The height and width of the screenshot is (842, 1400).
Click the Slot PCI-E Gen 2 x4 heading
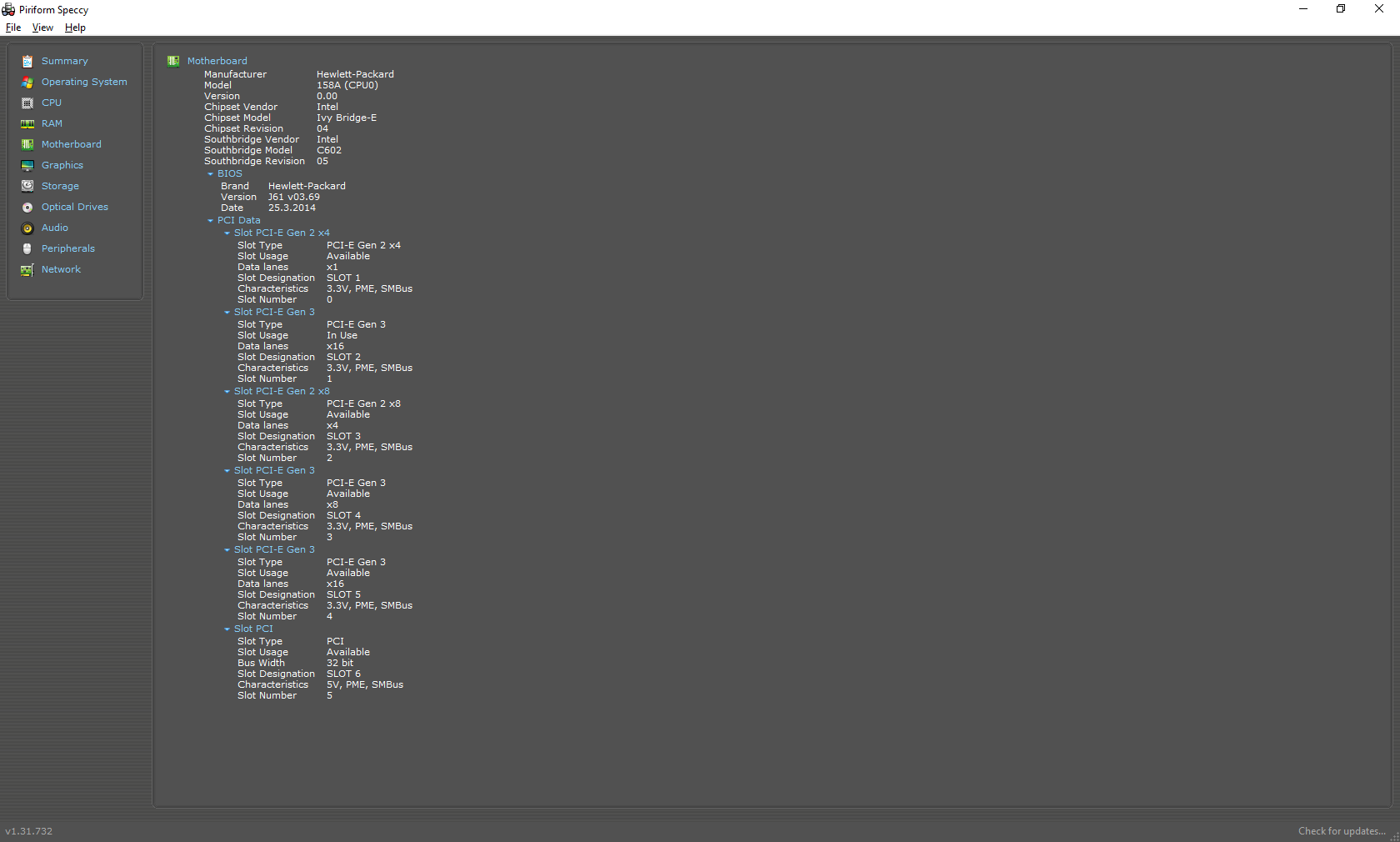point(282,233)
